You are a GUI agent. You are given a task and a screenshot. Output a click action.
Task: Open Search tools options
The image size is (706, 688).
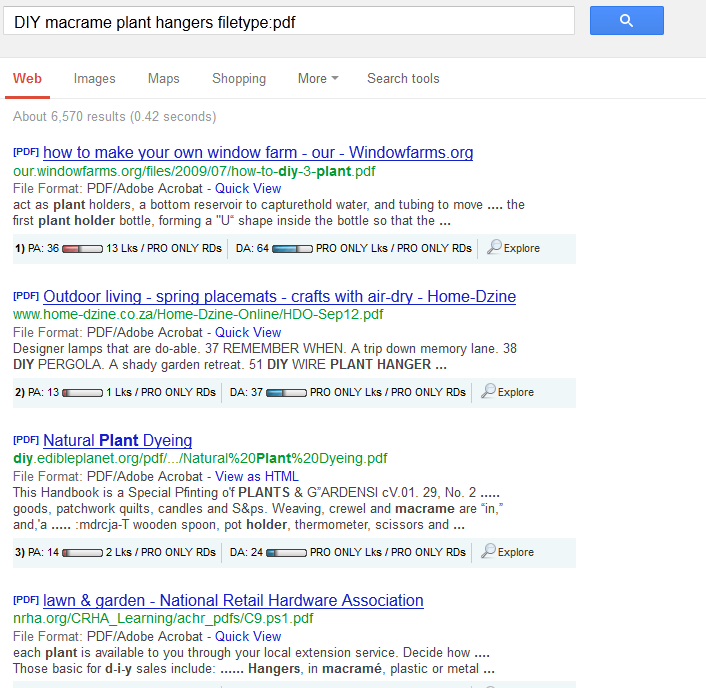click(x=403, y=78)
